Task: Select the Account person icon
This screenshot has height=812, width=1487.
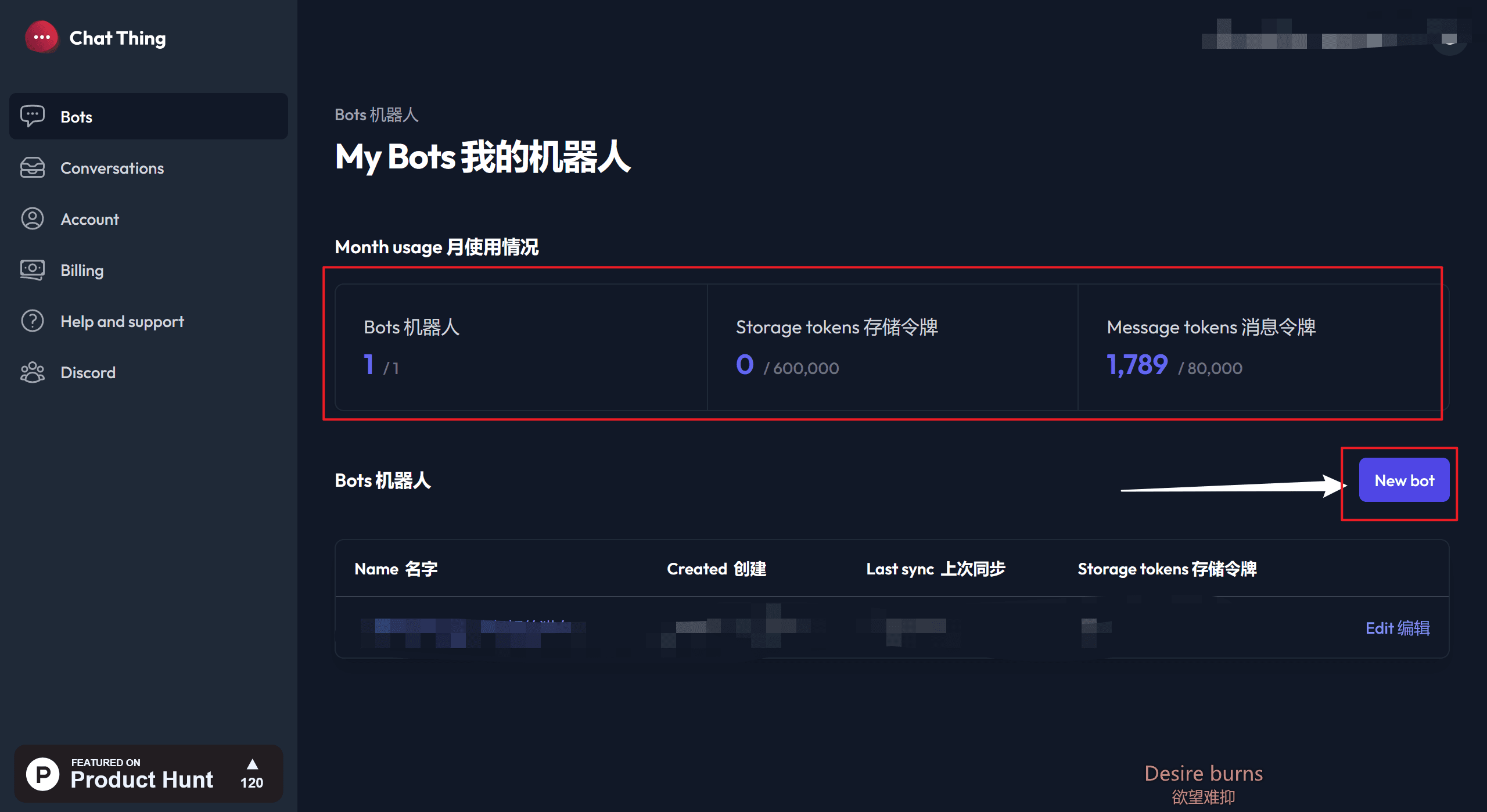Action: [33, 219]
